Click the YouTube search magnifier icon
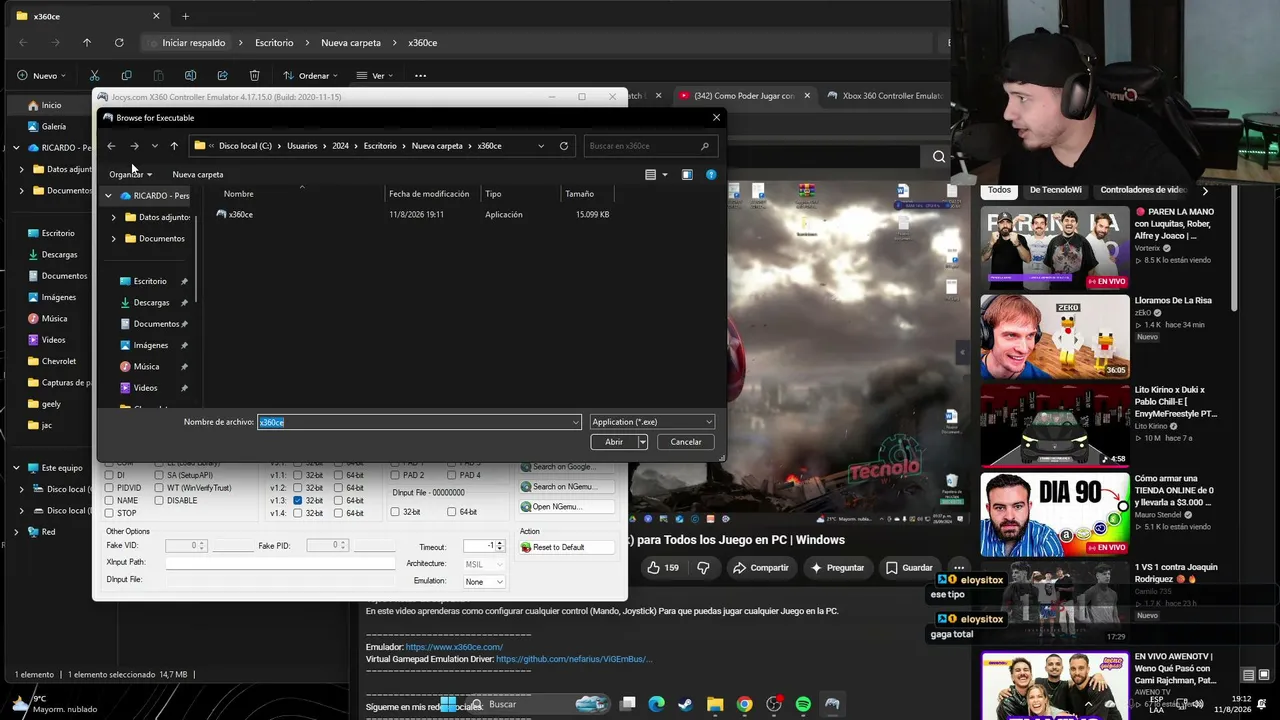 [x=939, y=156]
